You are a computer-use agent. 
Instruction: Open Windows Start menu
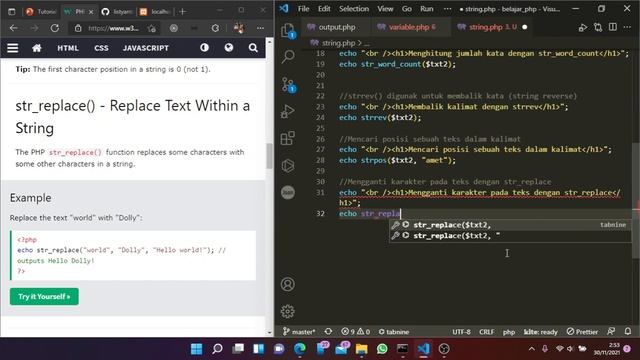196,349
